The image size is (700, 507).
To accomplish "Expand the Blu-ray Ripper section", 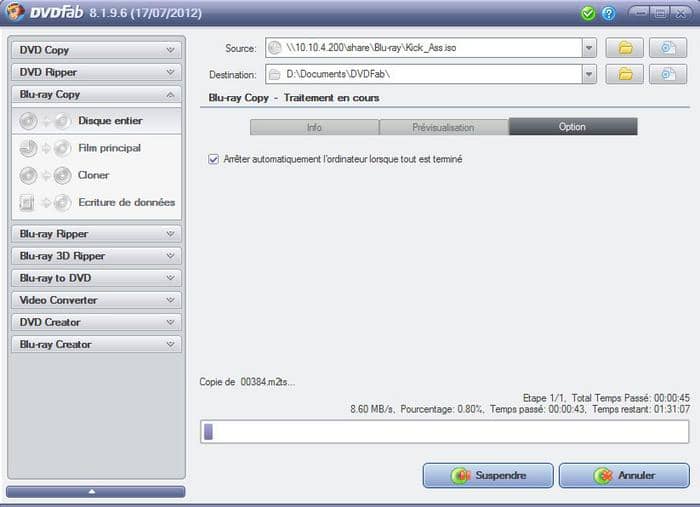I will coord(96,233).
